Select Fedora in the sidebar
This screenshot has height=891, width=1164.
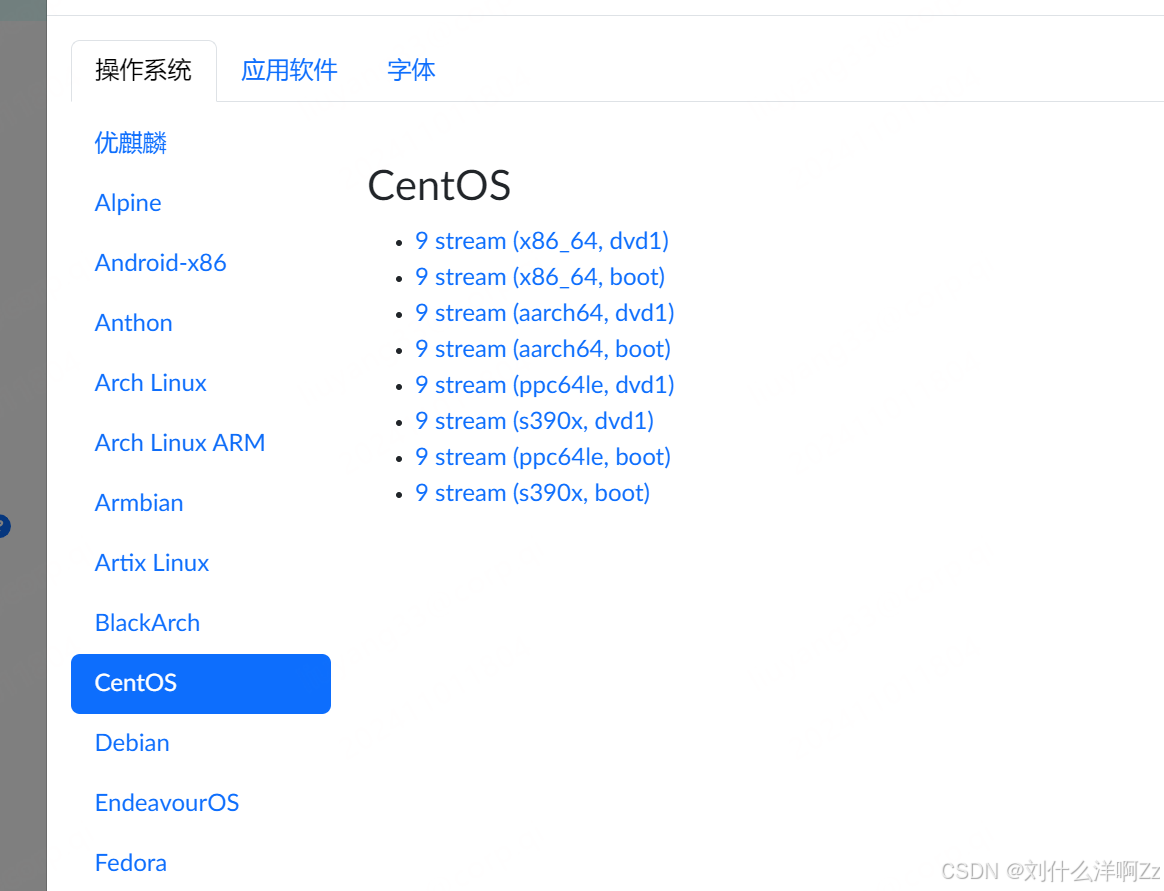131,864
